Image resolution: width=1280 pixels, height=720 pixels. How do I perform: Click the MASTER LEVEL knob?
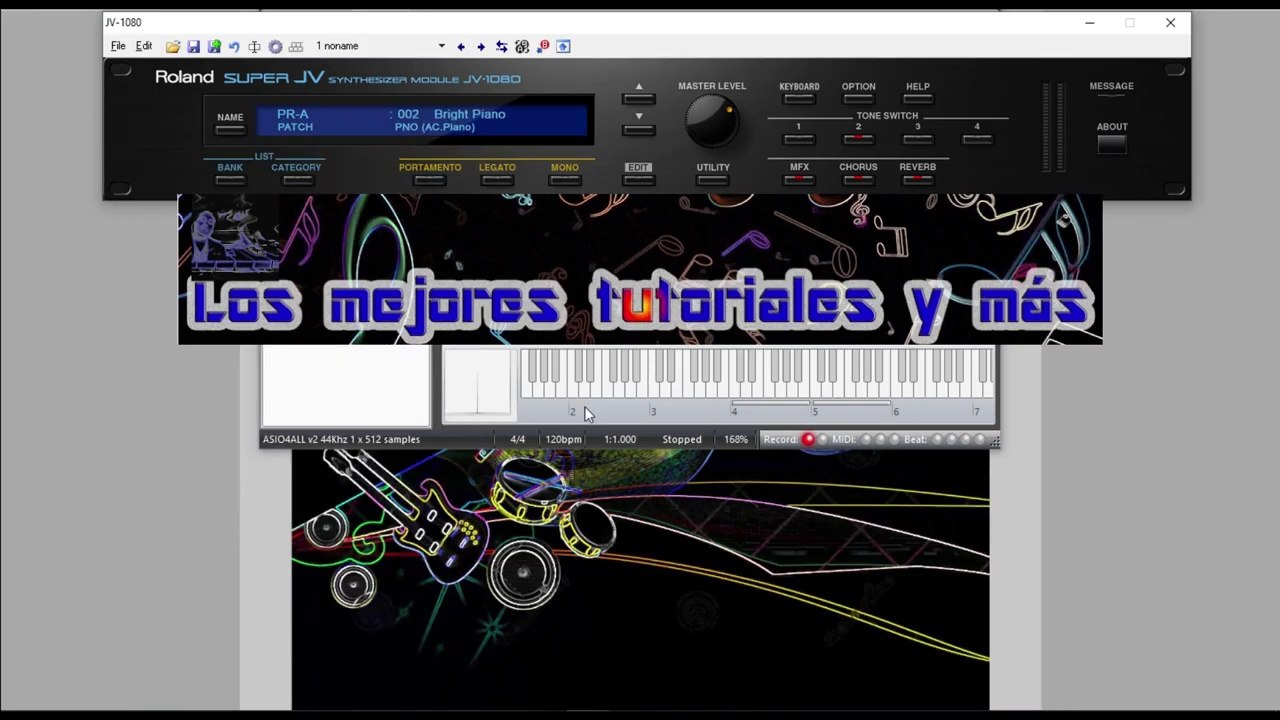pos(712,122)
